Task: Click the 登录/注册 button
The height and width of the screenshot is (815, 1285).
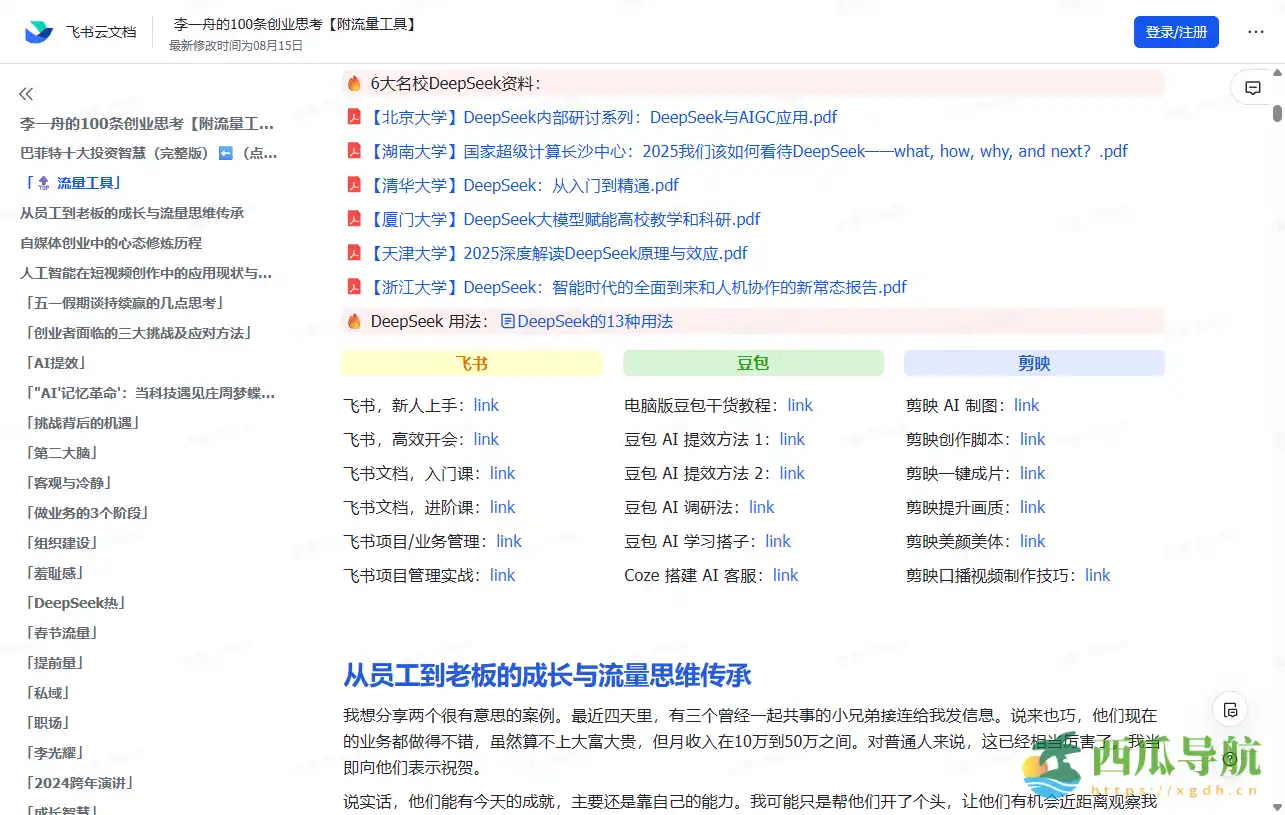Action: (1176, 32)
